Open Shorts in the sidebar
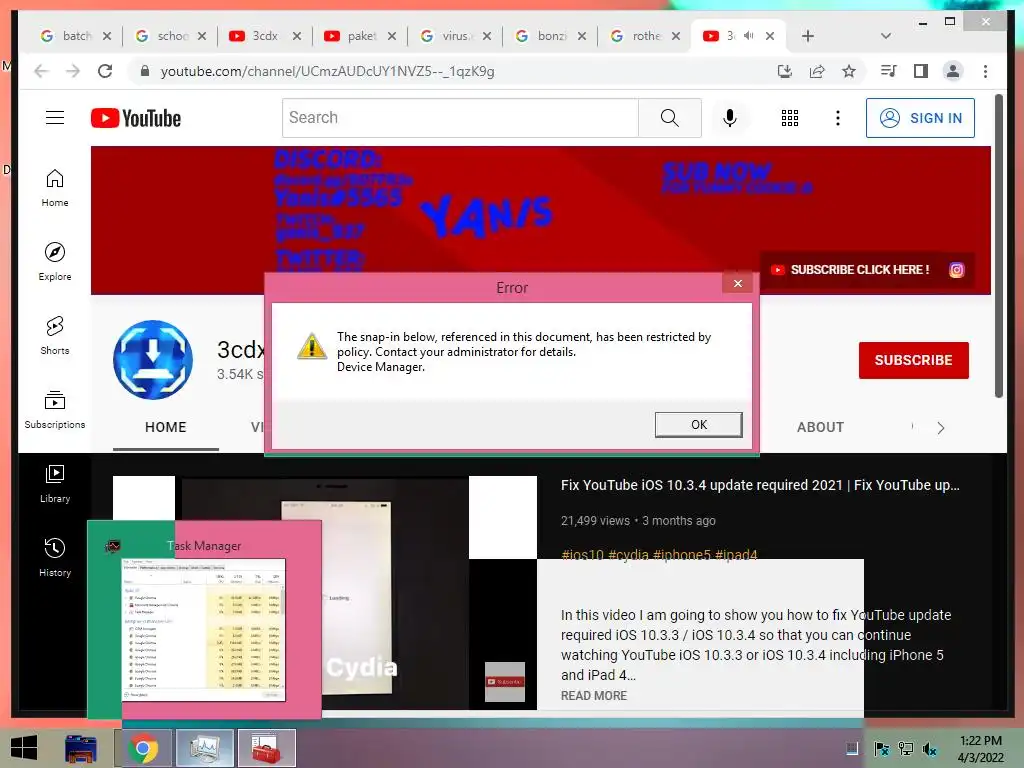Image resolution: width=1024 pixels, height=768 pixels. [55, 336]
